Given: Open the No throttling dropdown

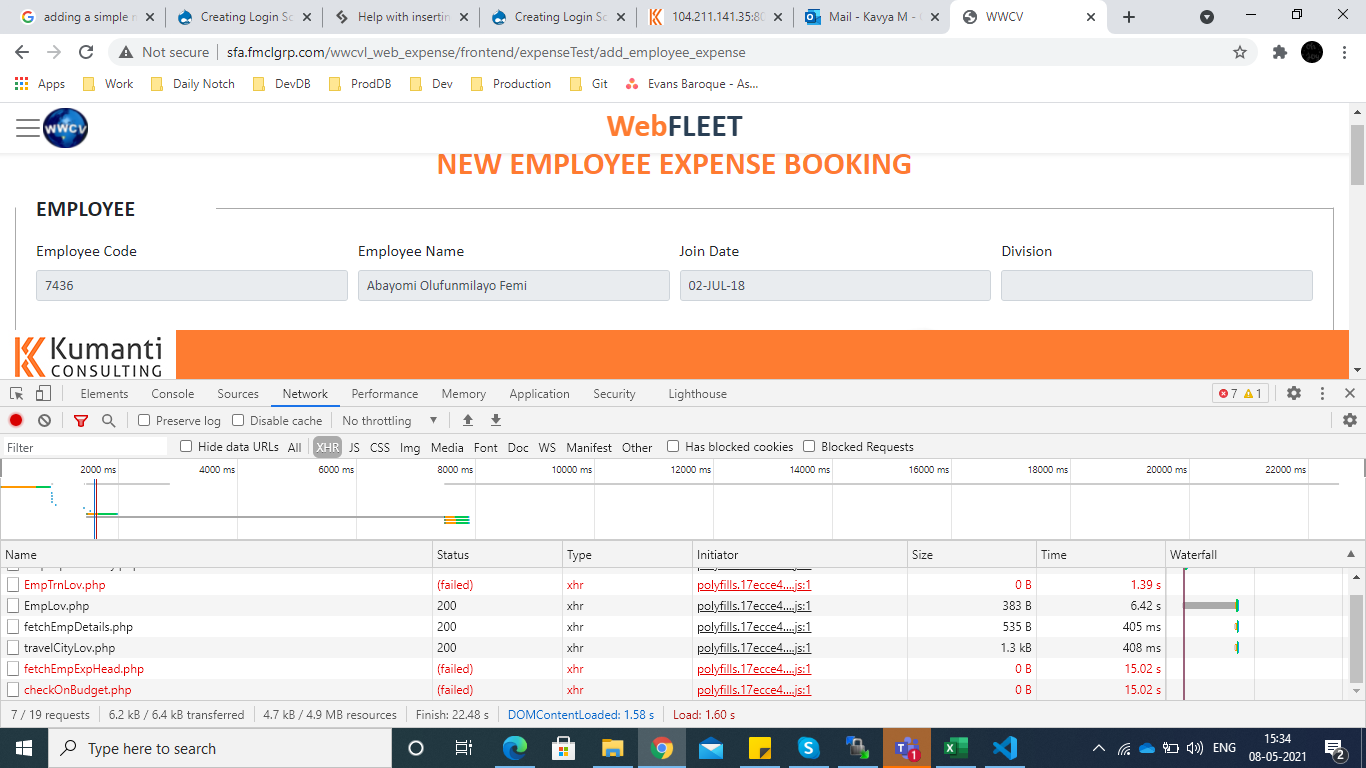Looking at the screenshot, I should pyautogui.click(x=390, y=420).
